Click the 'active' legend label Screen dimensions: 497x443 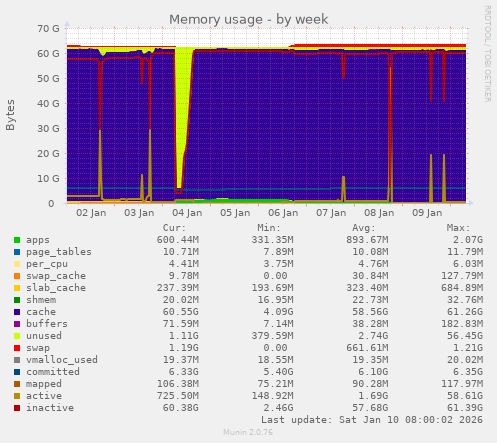(44, 396)
